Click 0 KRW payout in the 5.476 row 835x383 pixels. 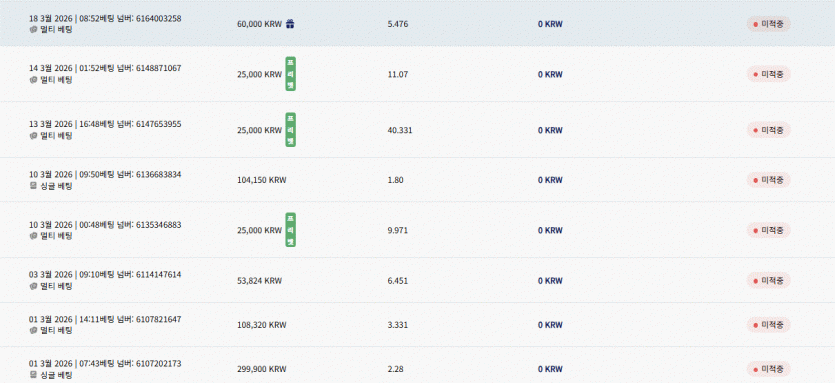pos(550,24)
